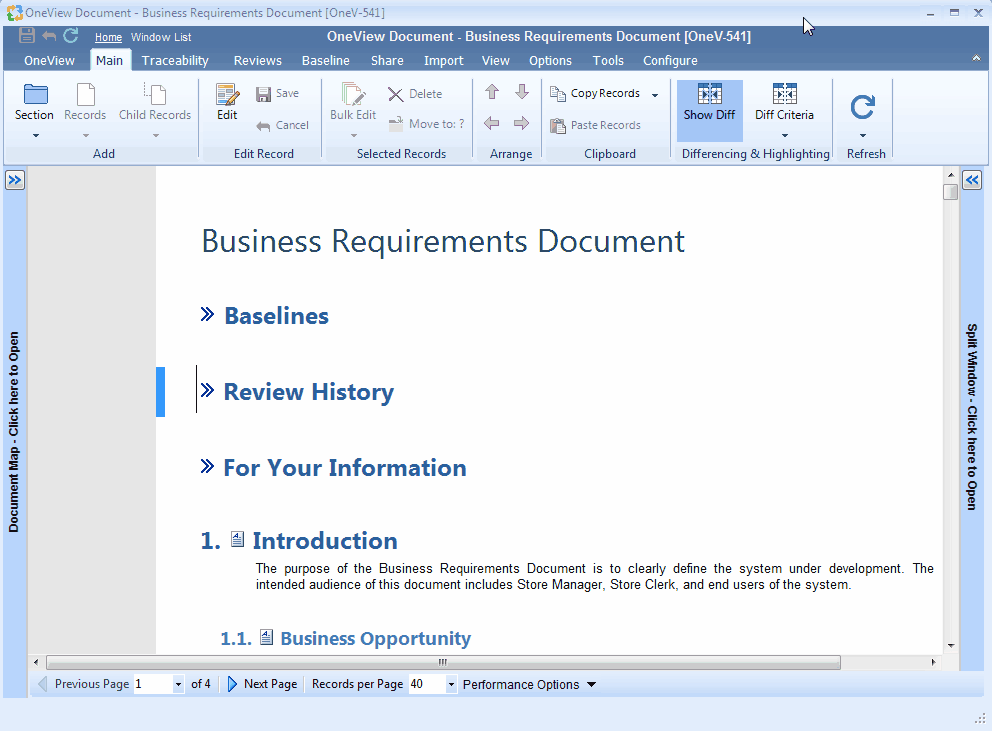Switch to the Configure tab
The width and height of the screenshot is (992, 731).
click(671, 60)
